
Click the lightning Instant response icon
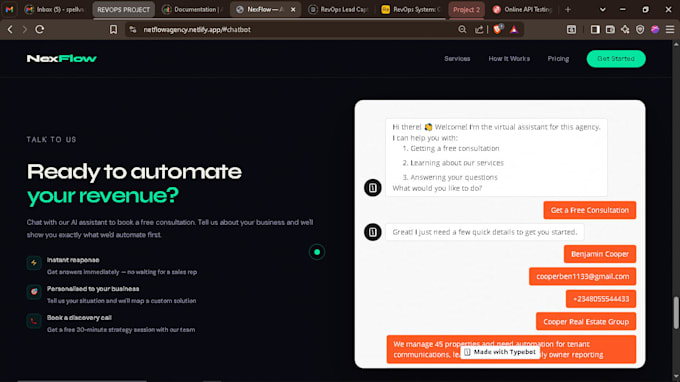pos(34,263)
